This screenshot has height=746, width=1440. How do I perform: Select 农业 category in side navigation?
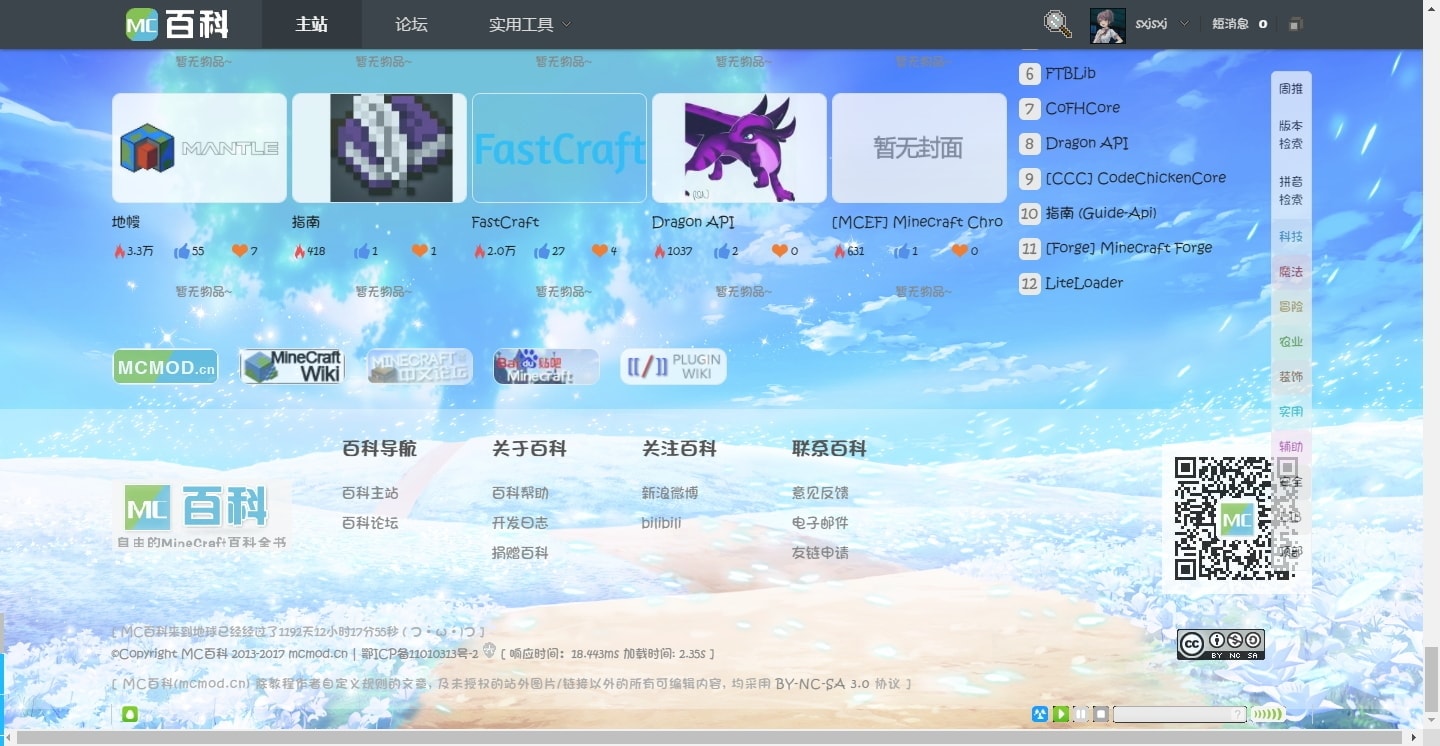1291,342
